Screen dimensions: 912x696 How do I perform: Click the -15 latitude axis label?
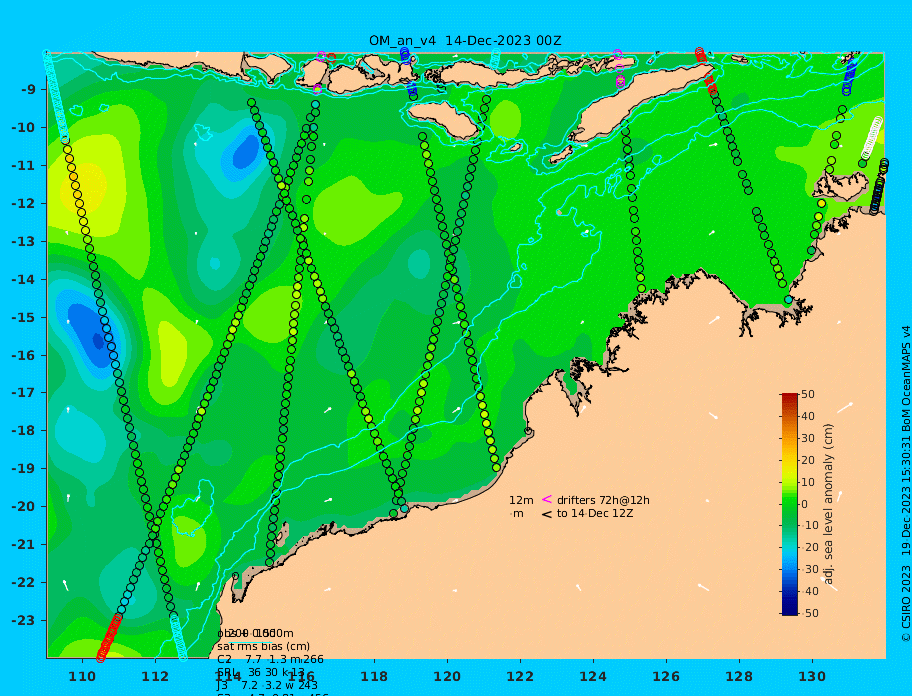tap(23, 317)
